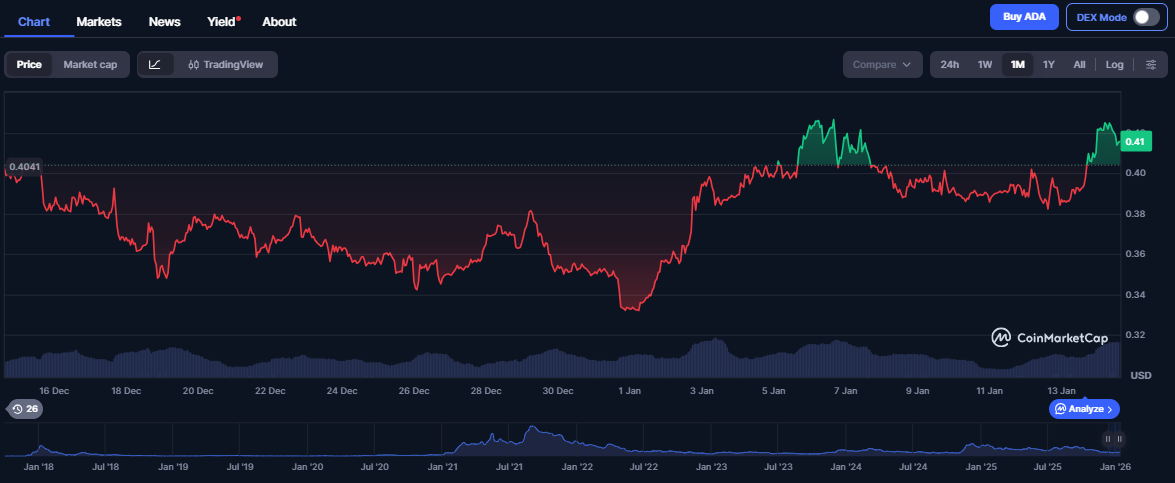
Task: Open the 26 history events badge
Action: click(25, 409)
